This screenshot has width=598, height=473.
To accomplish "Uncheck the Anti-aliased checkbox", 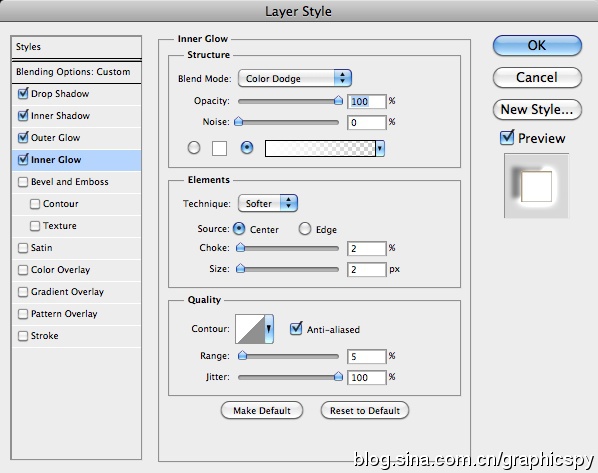I will tap(296, 328).
